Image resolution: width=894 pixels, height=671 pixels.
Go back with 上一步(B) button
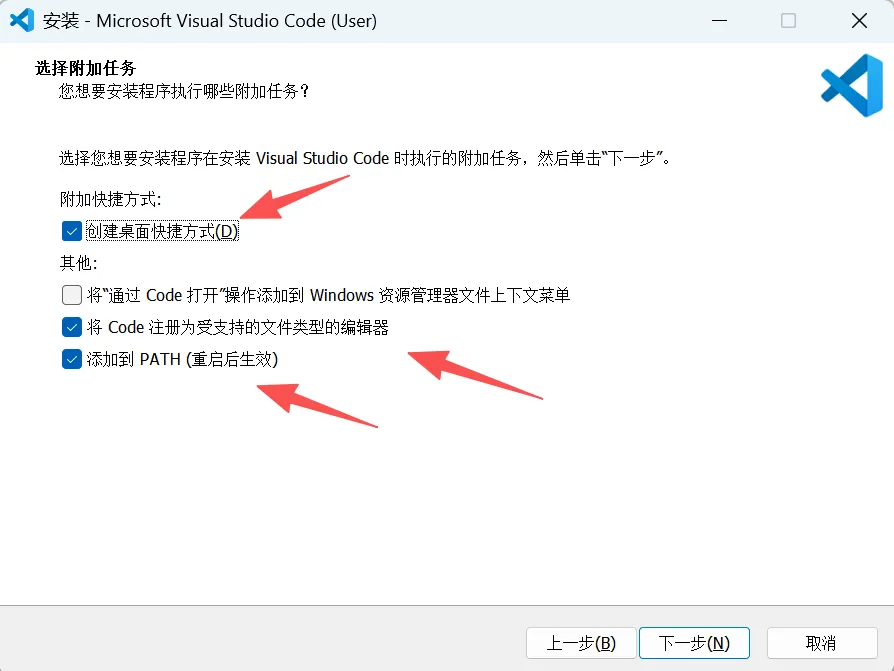(x=581, y=643)
